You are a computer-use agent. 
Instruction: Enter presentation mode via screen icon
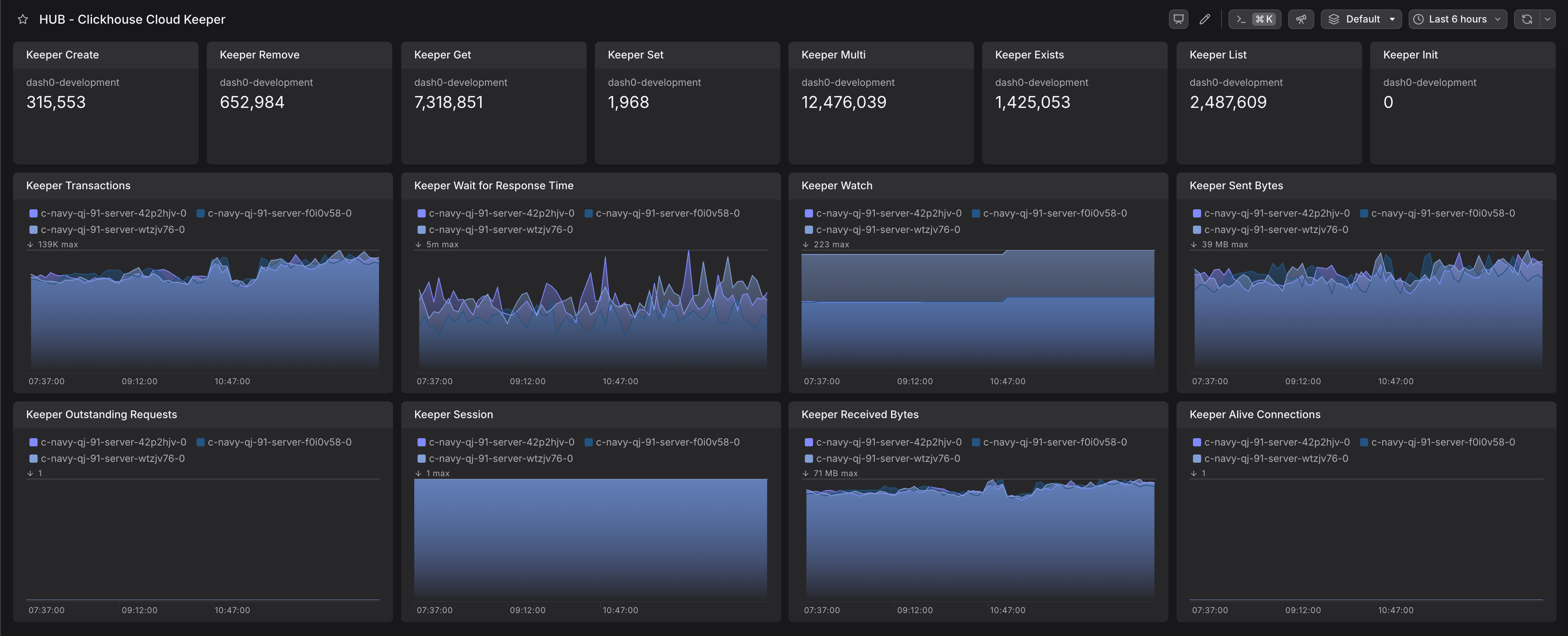tap(1178, 20)
